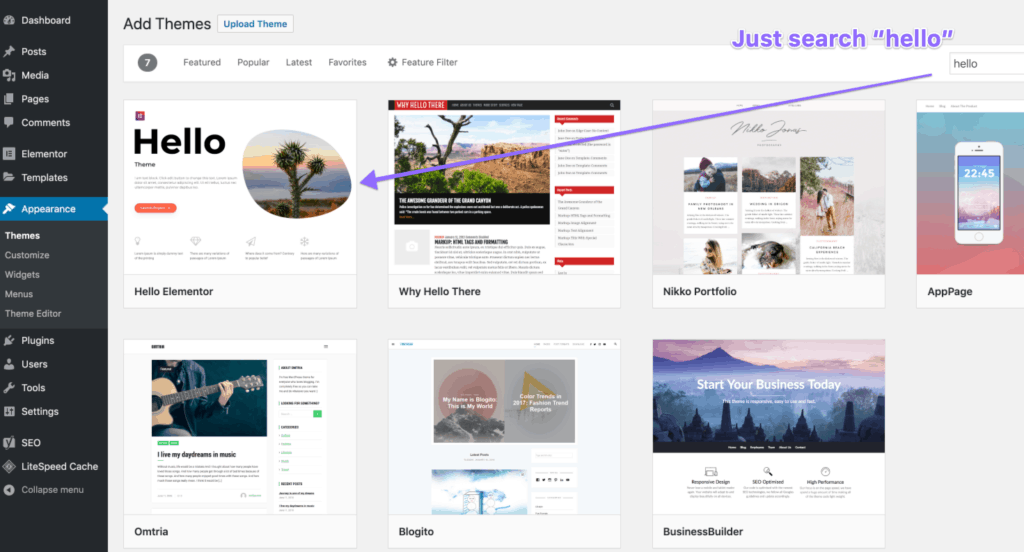Click the Appearance paintbrush icon
Image resolution: width=1024 pixels, height=552 pixels.
9,208
